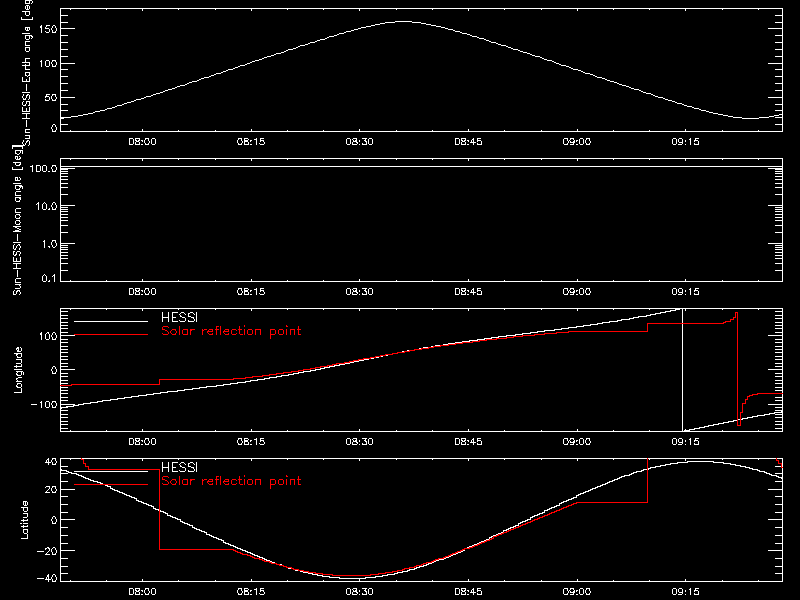Click the 150 tick on Earth angle plot
The width and height of the screenshot is (800, 600).
(x=47, y=29)
